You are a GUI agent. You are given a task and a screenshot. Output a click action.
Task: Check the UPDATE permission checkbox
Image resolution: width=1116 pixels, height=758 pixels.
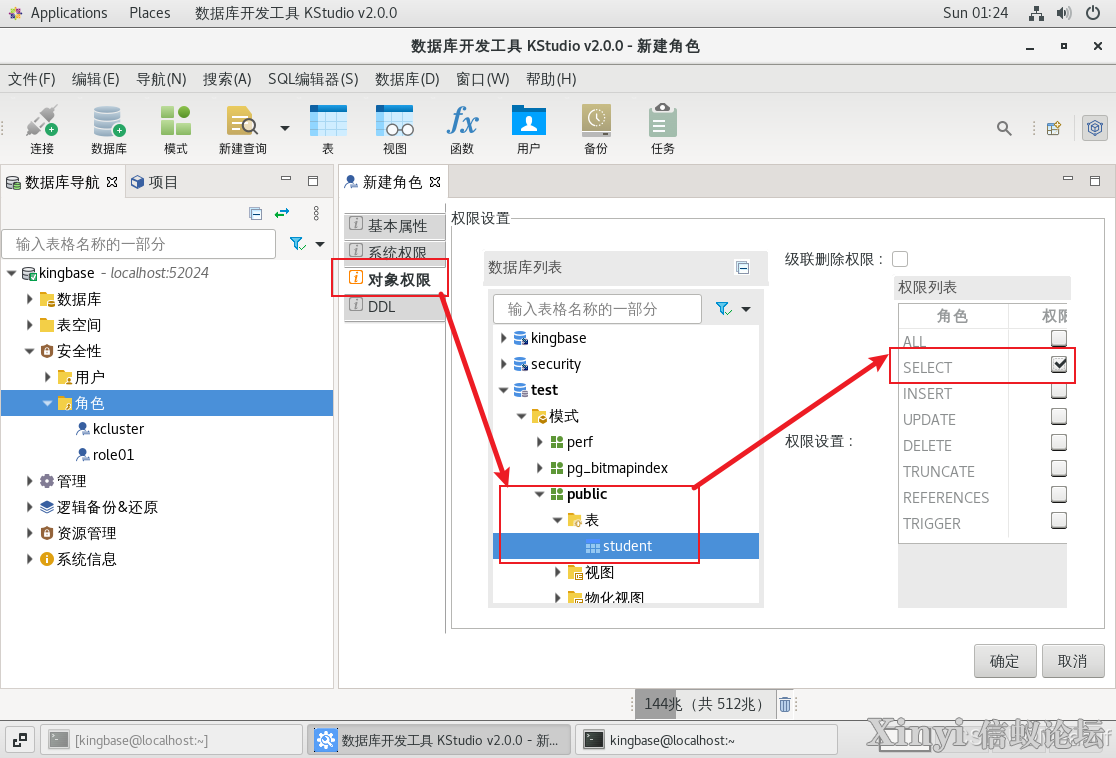tap(1059, 416)
